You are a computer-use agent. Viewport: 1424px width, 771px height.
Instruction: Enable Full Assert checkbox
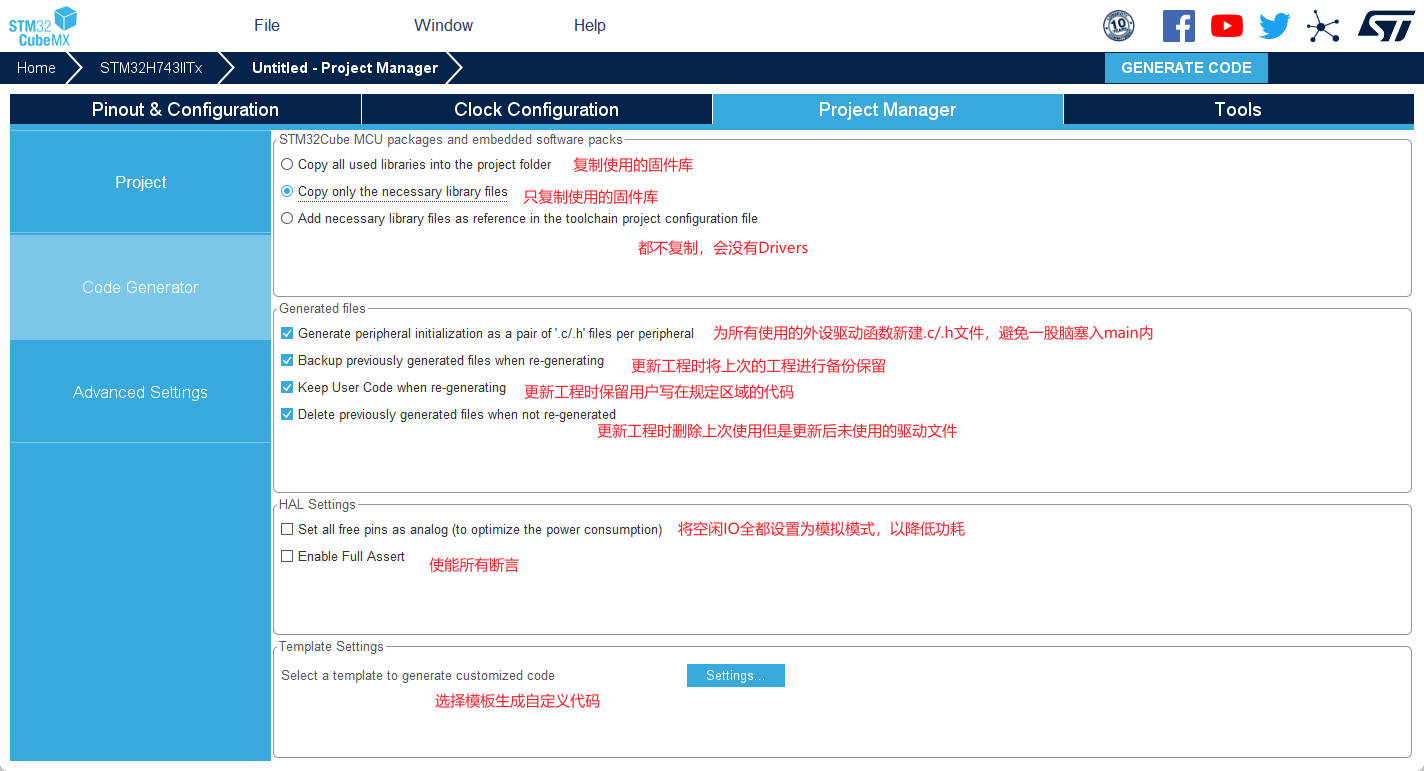(x=288, y=556)
